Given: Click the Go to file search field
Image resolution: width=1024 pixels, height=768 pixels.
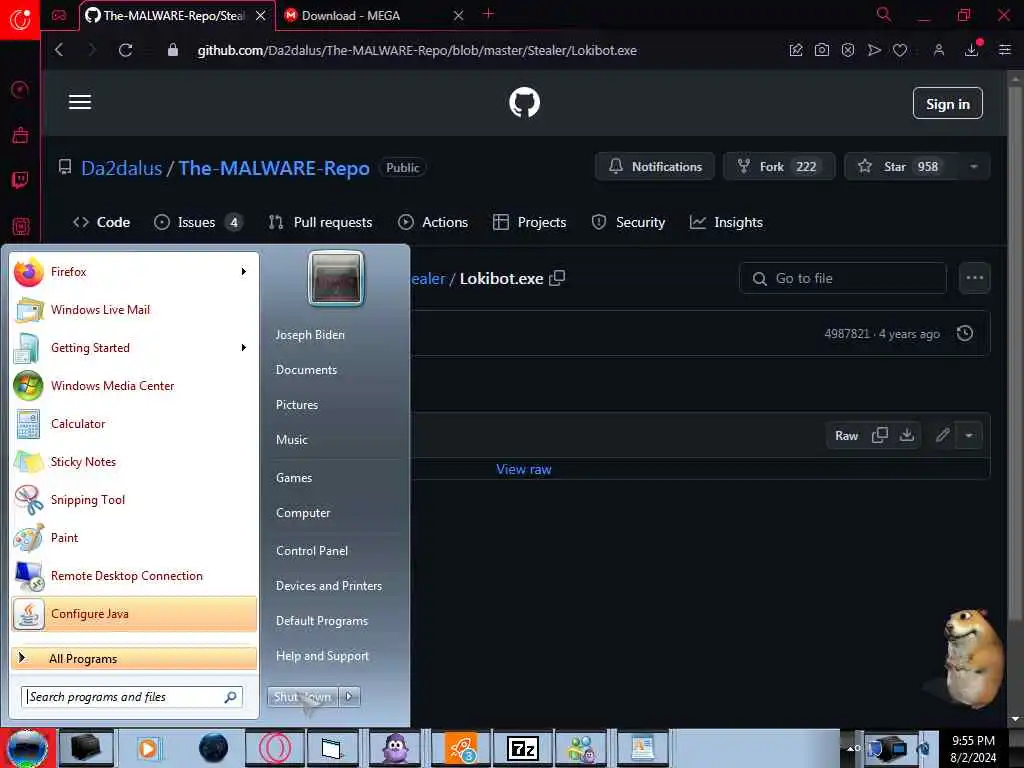Looking at the screenshot, I should (842, 278).
